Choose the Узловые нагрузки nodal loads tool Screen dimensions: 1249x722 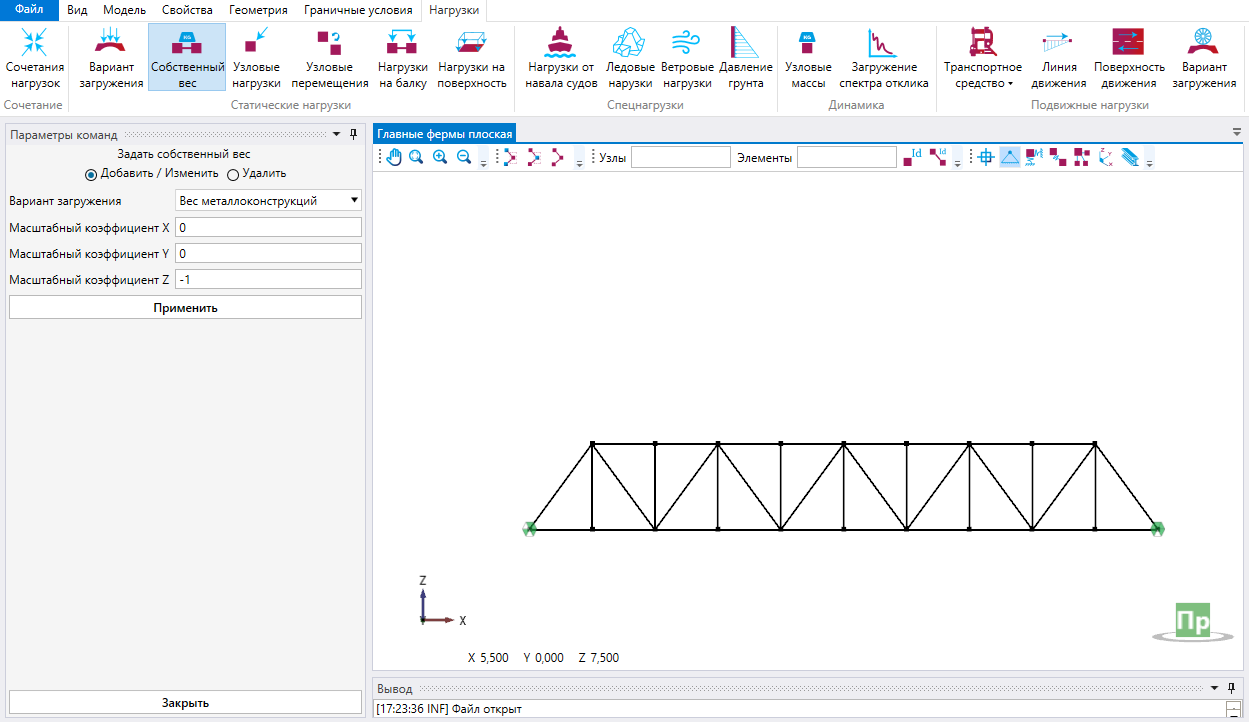[x=256, y=58]
